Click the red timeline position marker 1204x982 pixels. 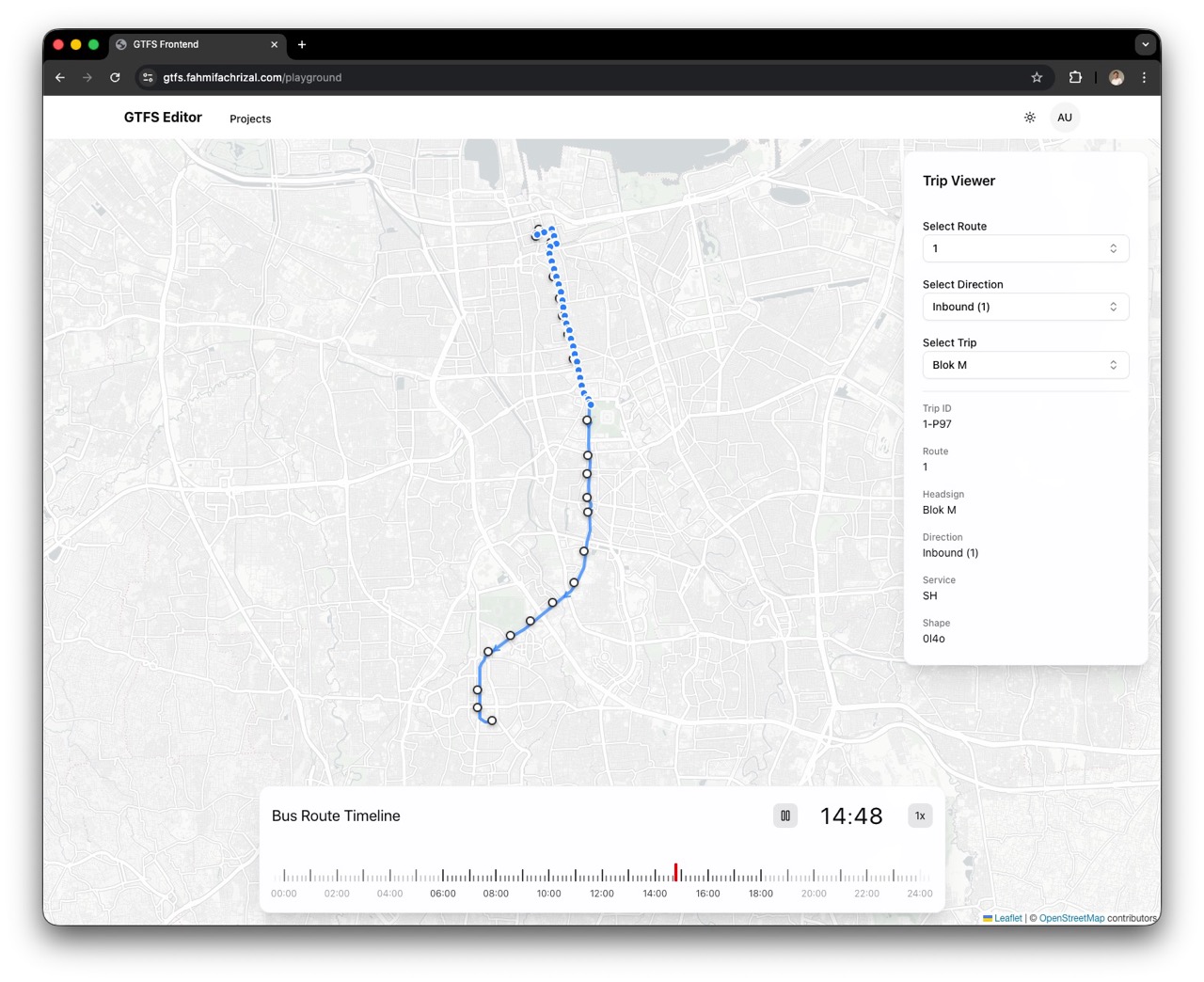(x=675, y=872)
